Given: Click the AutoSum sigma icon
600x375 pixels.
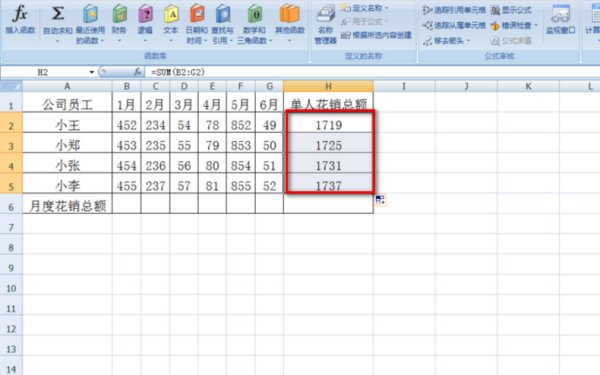Looking at the screenshot, I should [x=58, y=14].
